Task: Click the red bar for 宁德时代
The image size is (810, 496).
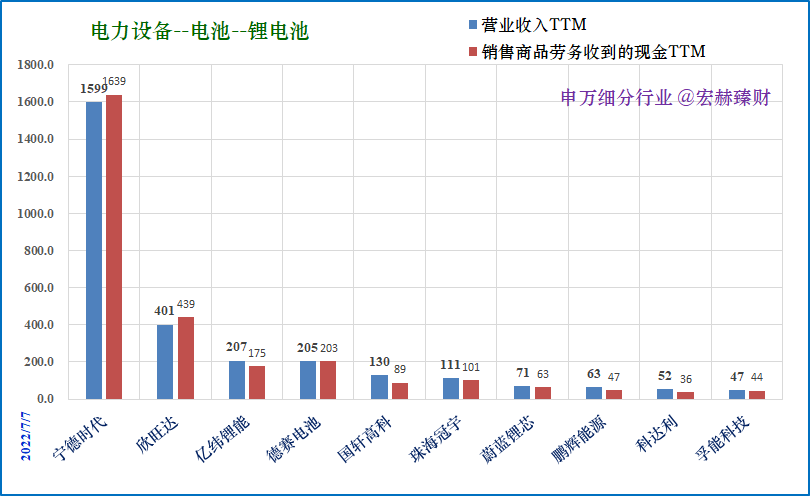Action: point(114,246)
